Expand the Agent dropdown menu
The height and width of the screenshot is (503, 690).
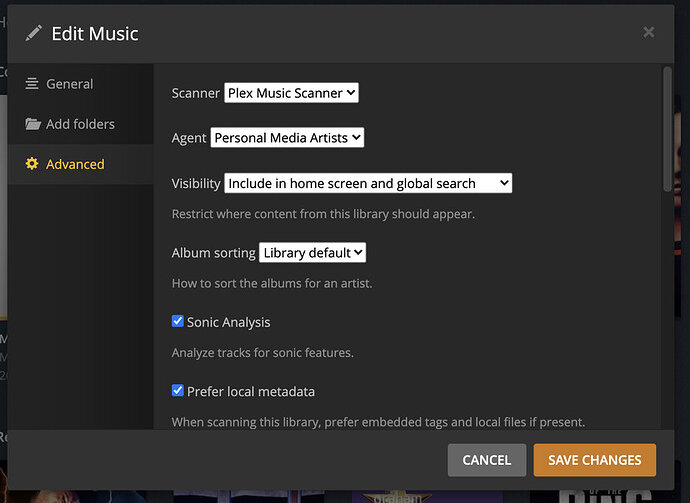pos(287,138)
